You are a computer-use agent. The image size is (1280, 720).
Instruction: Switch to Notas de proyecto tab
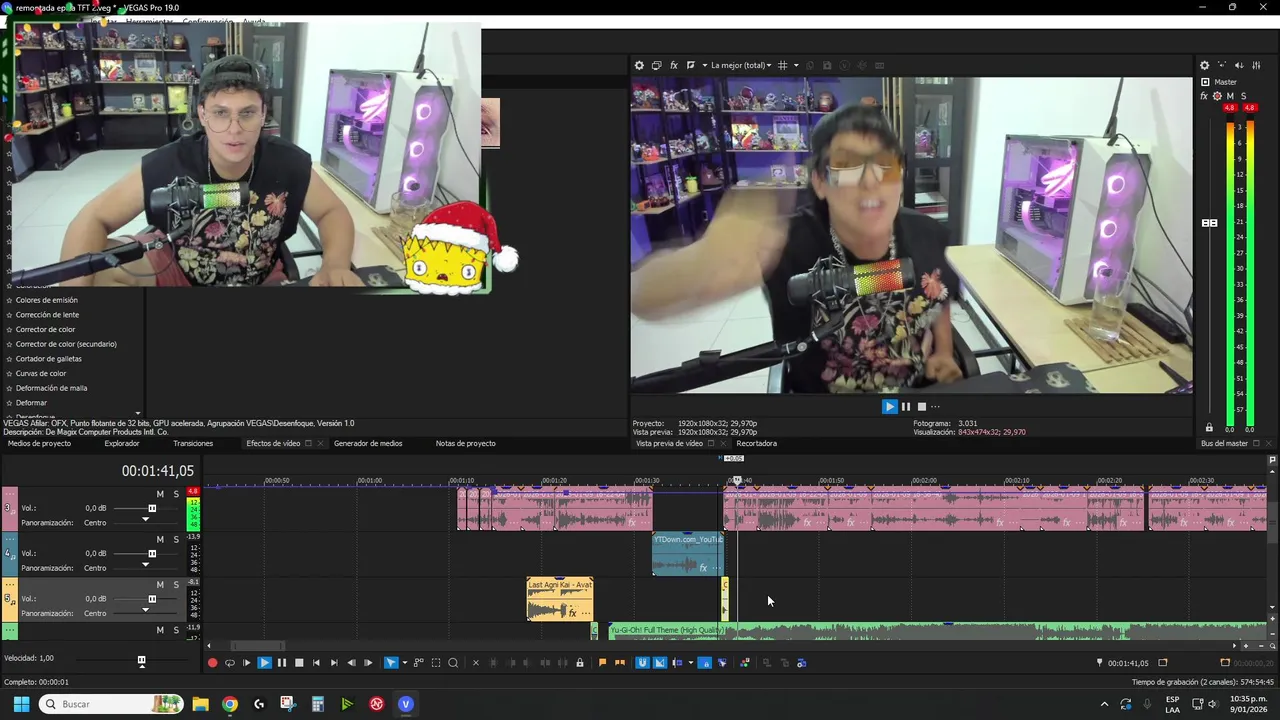466,443
